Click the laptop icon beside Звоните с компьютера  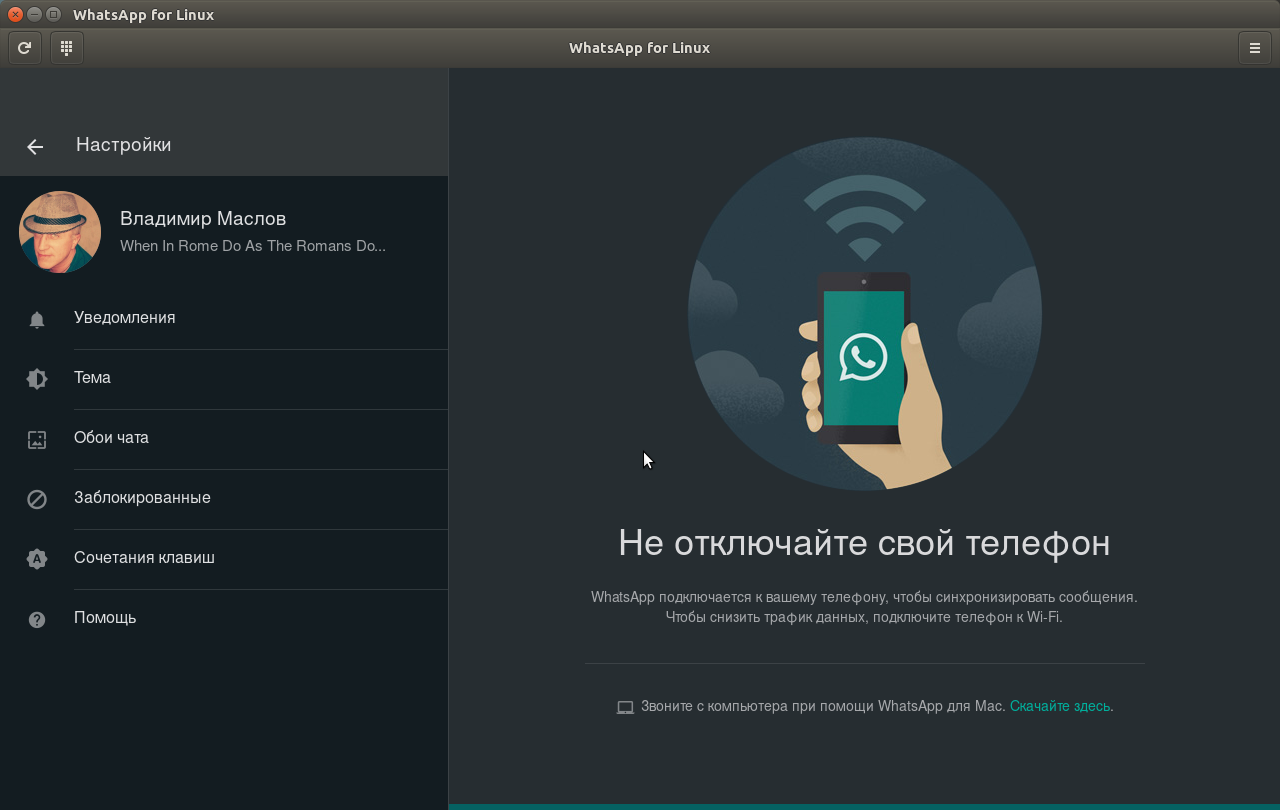pyautogui.click(x=625, y=707)
